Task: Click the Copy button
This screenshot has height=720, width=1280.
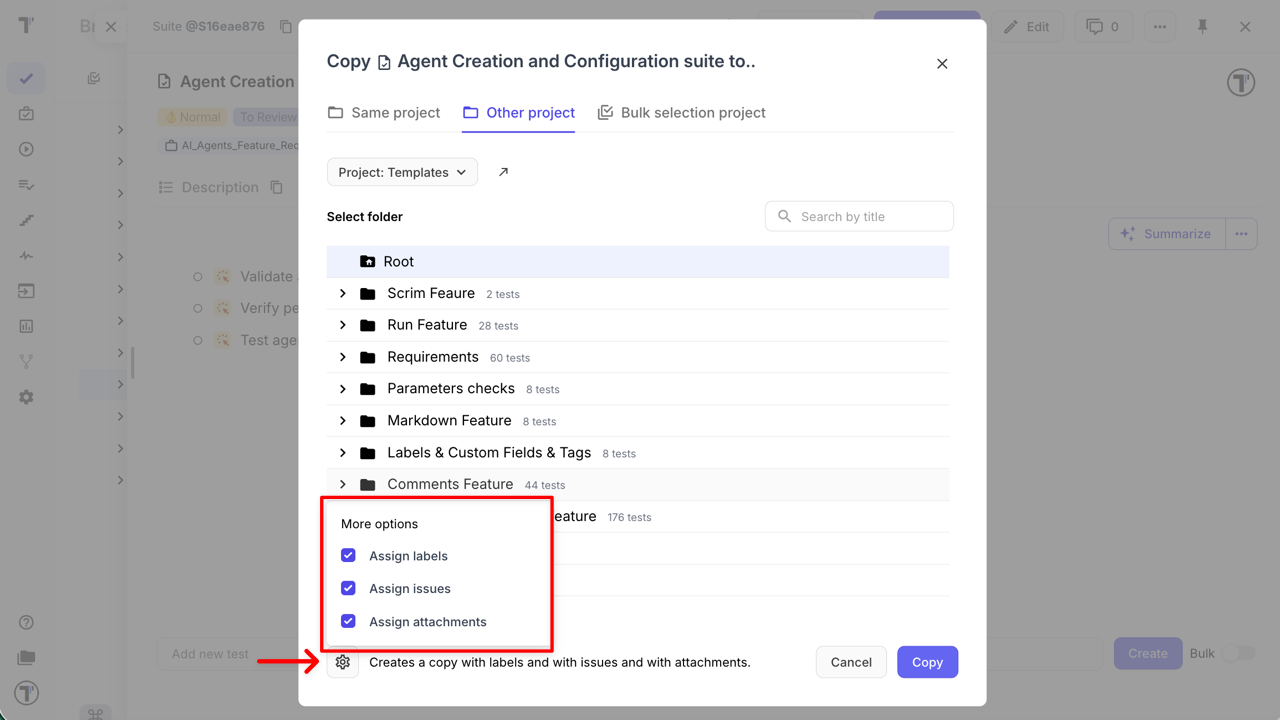Action: (927, 662)
